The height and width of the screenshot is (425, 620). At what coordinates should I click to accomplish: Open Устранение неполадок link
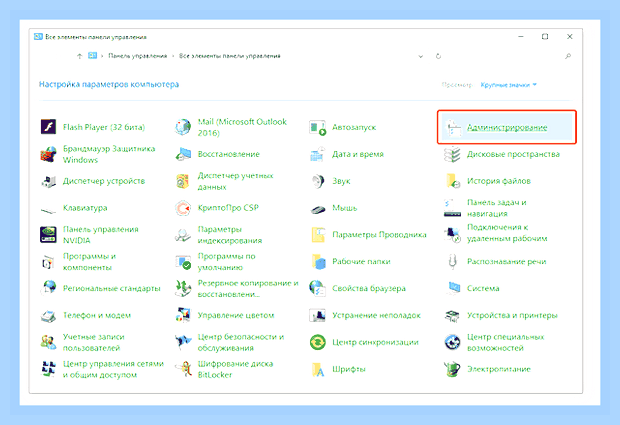point(376,315)
